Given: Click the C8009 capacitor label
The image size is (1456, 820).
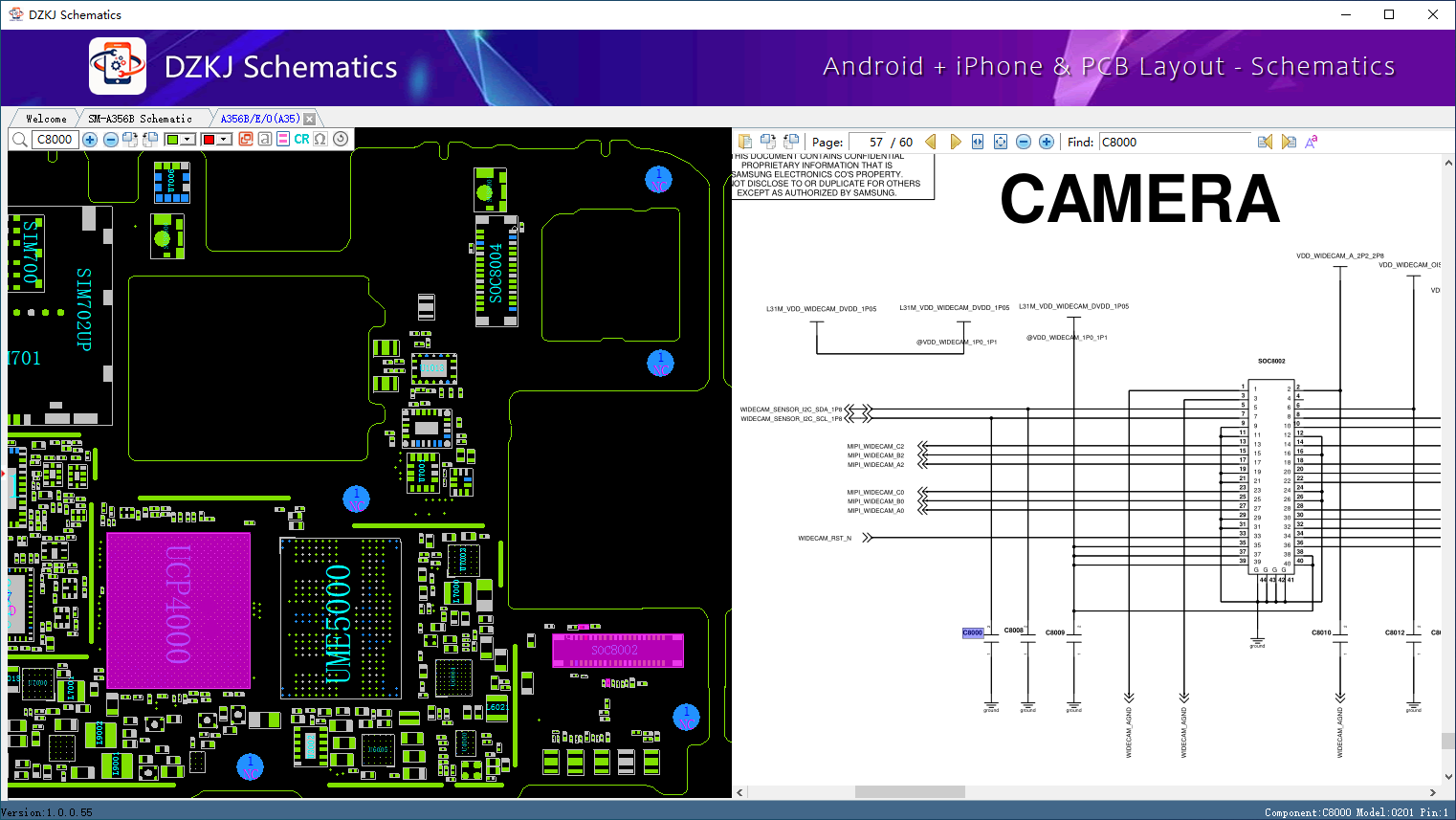Looking at the screenshot, I should tap(1055, 632).
